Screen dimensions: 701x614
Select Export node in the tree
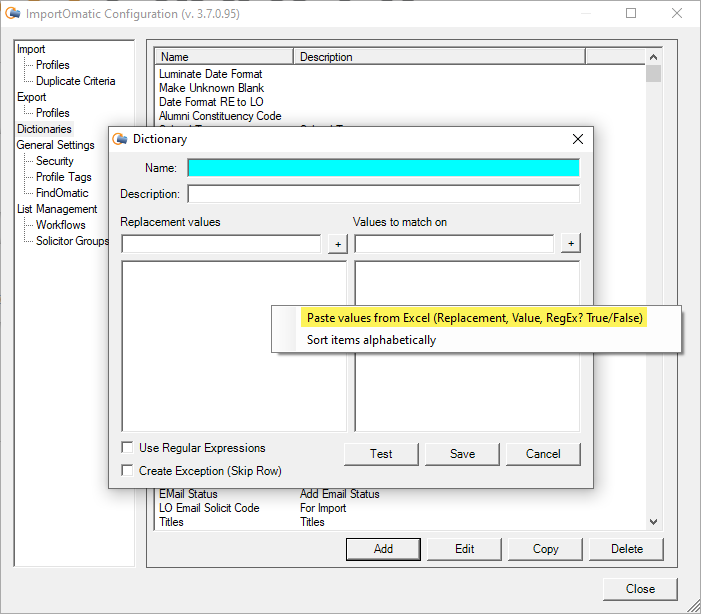(31, 97)
